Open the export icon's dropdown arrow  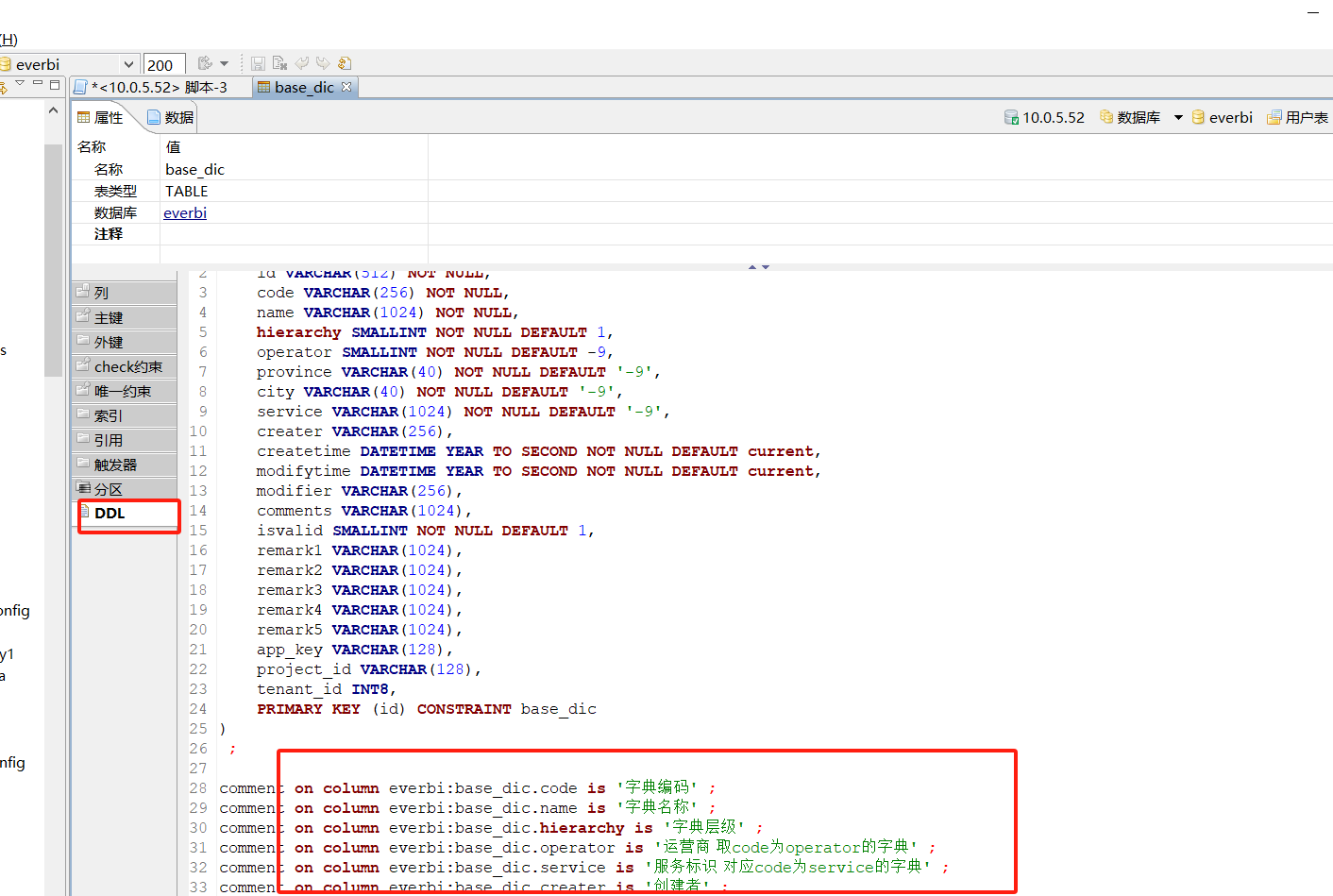point(224,64)
